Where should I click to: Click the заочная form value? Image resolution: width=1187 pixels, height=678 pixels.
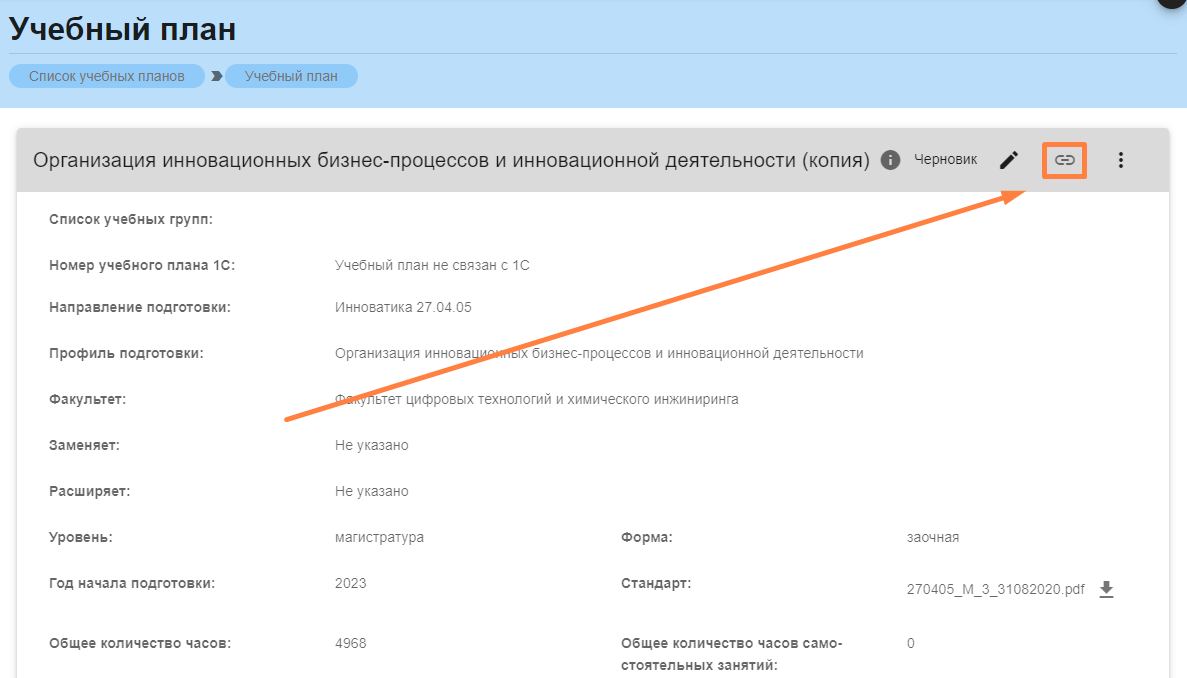click(x=933, y=537)
